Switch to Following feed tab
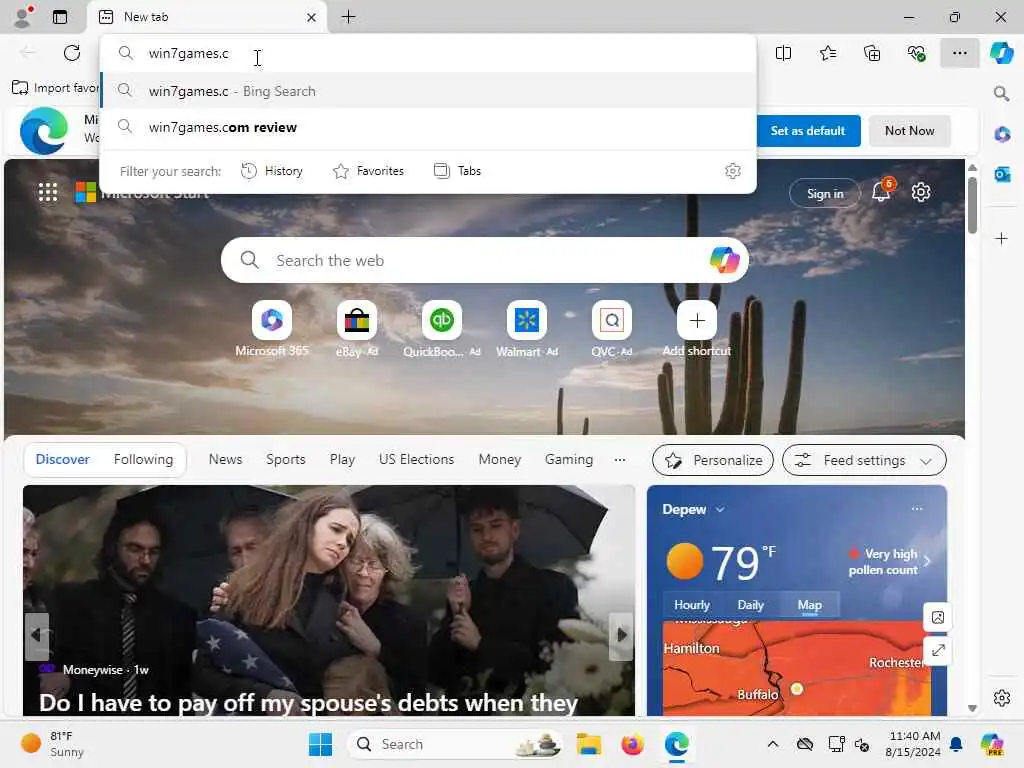 (x=143, y=460)
